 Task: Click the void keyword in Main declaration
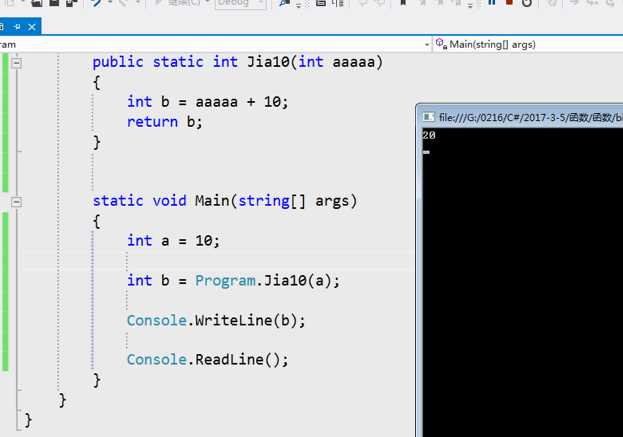pyautogui.click(x=169, y=201)
